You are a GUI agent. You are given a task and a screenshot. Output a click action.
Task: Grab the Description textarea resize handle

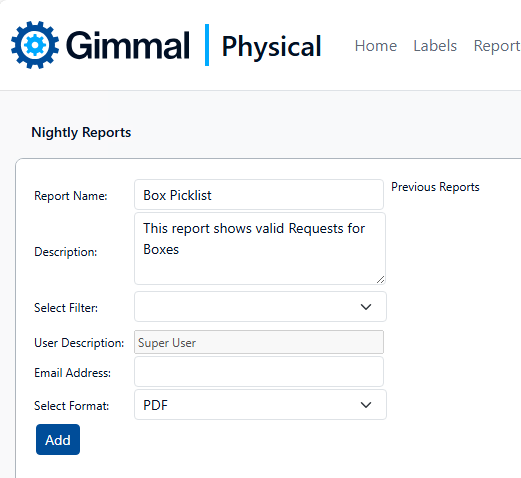380,280
